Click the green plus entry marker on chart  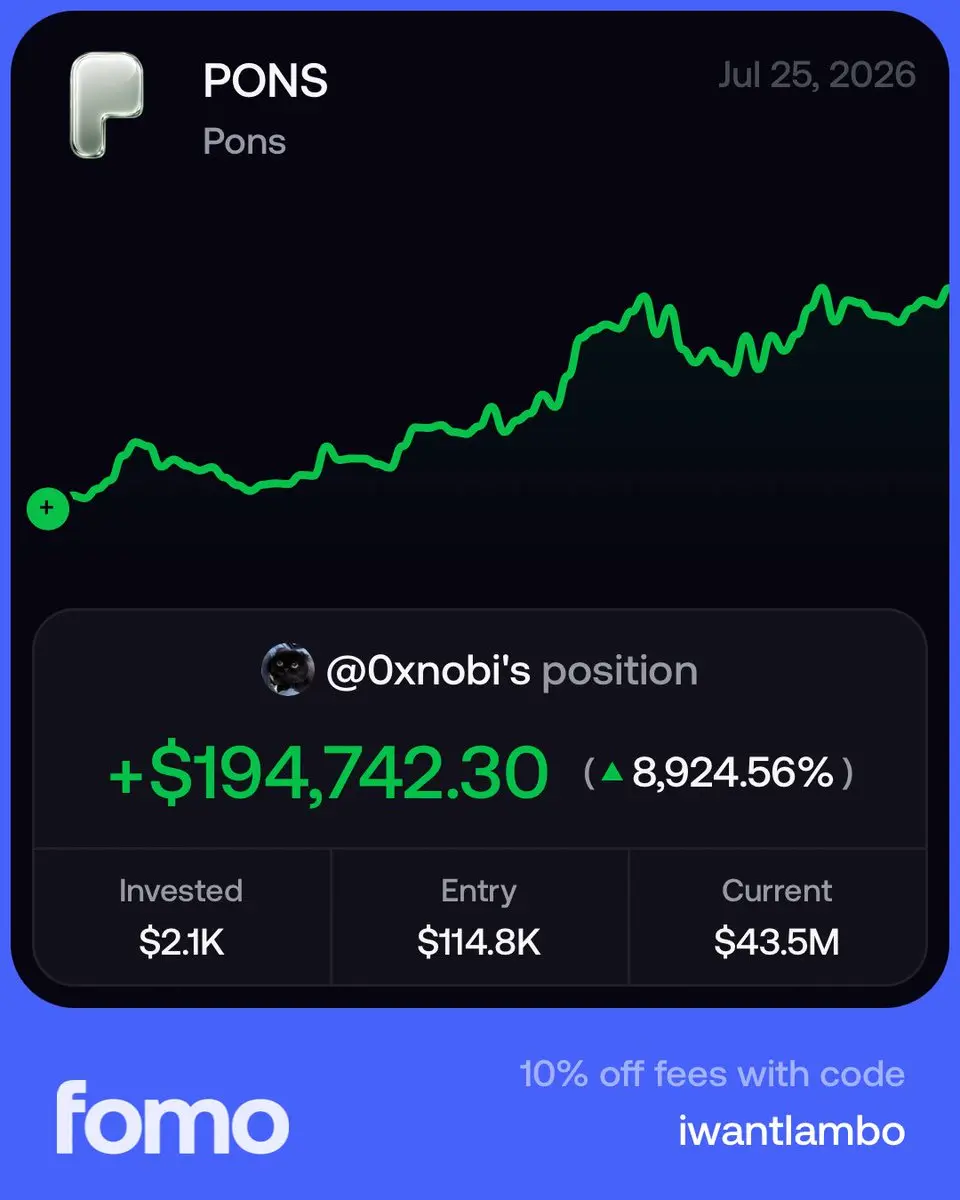47,508
